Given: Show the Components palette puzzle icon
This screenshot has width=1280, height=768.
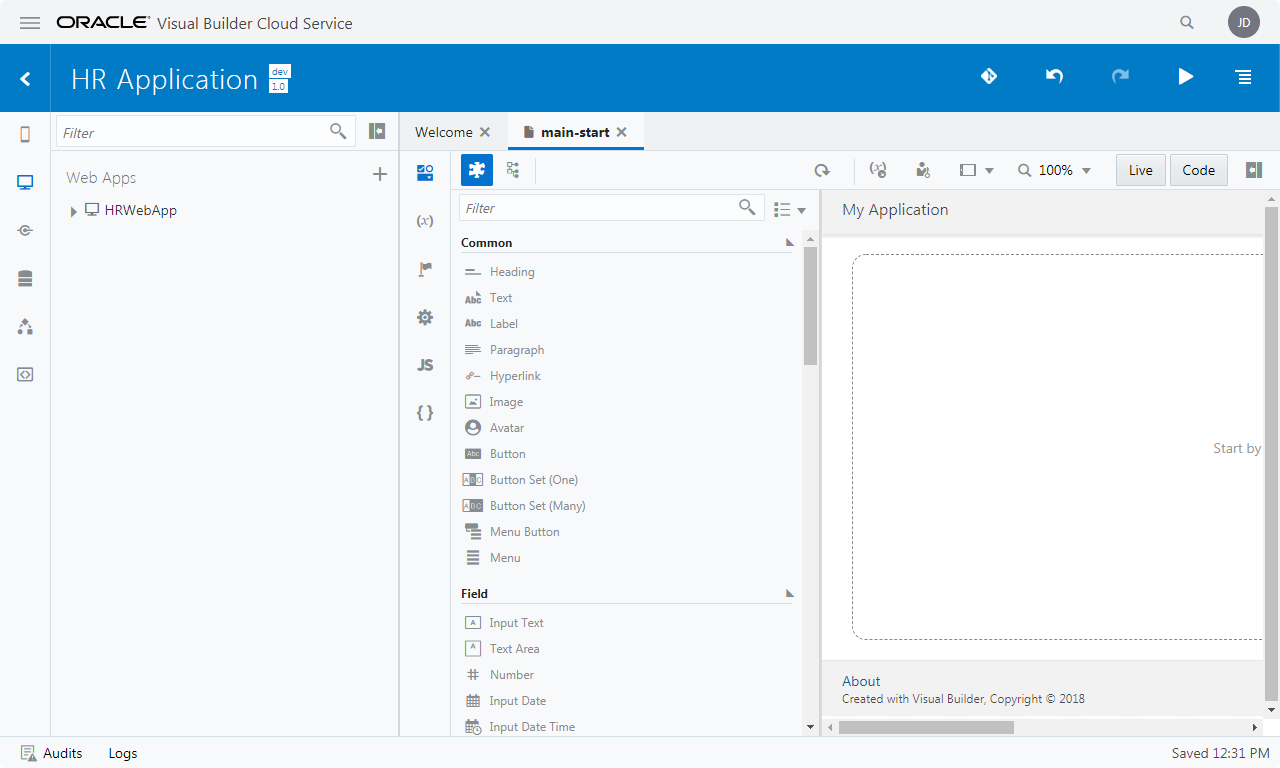Looking at the screenshot, I should (x=477, y=170).
